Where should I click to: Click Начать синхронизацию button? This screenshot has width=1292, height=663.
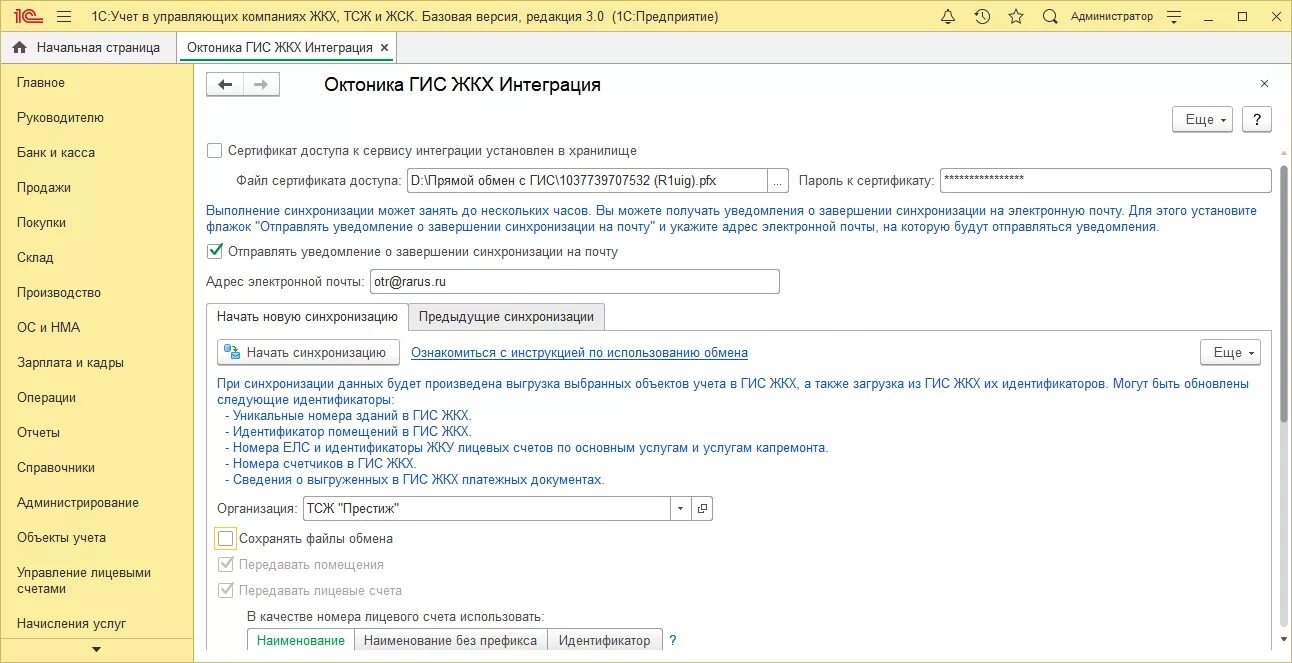[308, 352]
